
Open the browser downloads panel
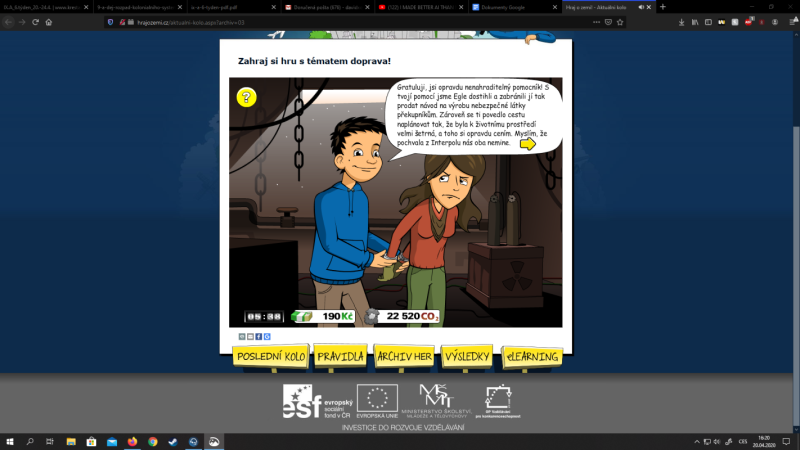coord(682,22)
